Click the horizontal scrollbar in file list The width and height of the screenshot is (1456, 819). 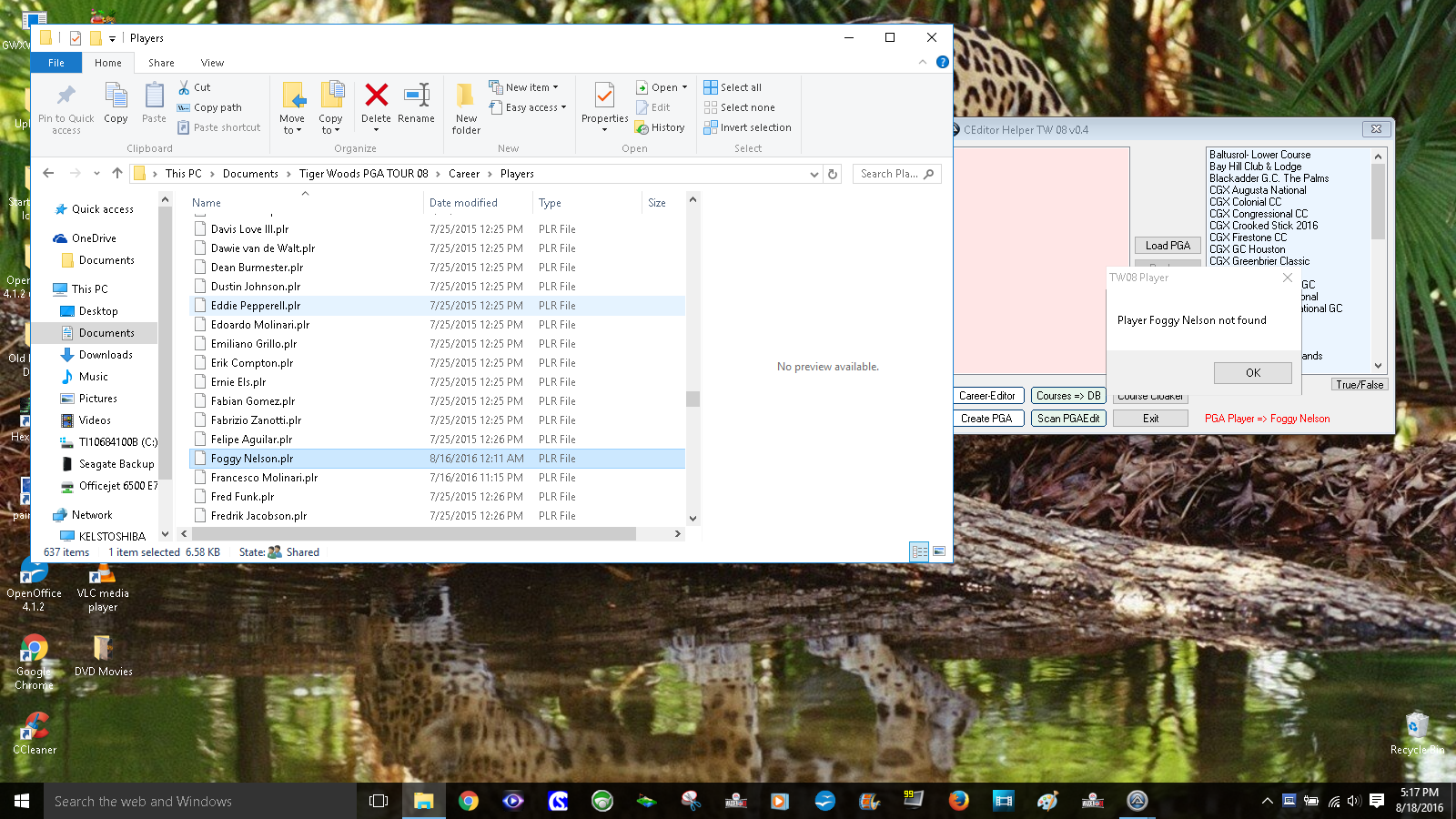coord(412,534)
